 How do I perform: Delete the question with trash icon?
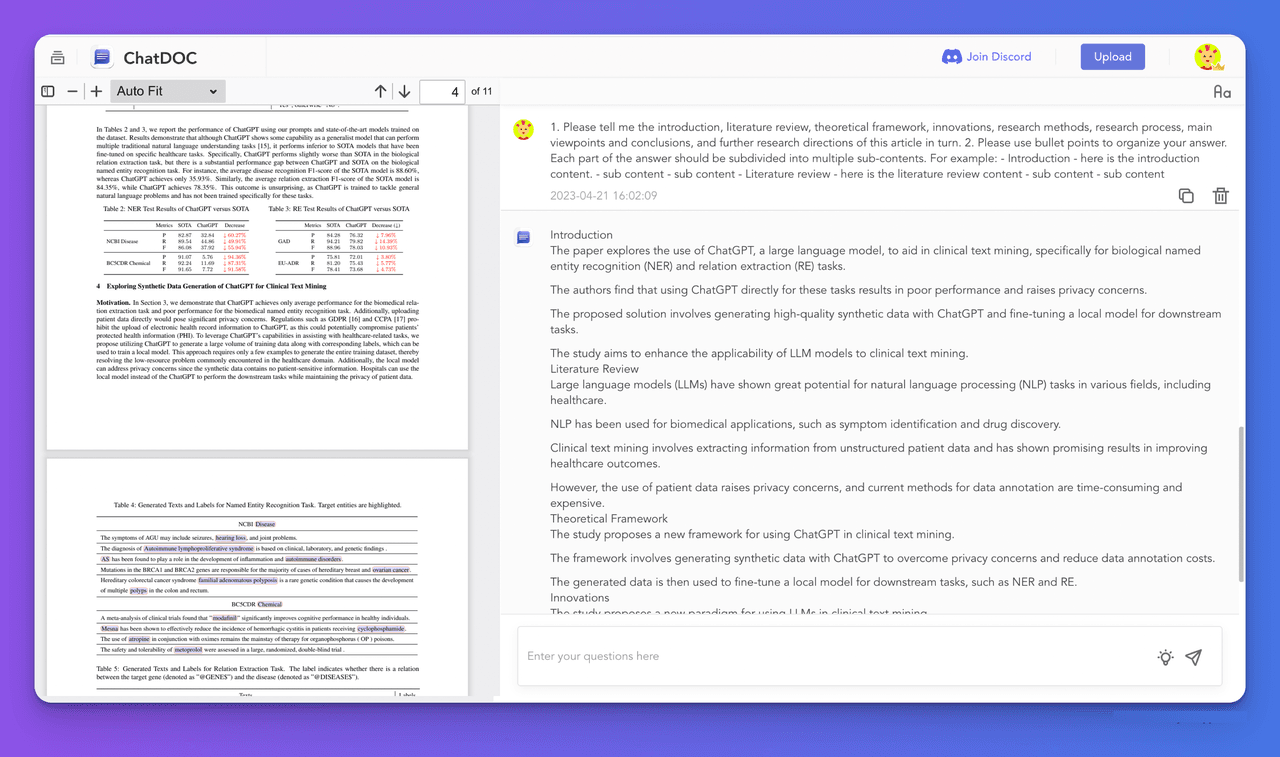pos(1220,196)
